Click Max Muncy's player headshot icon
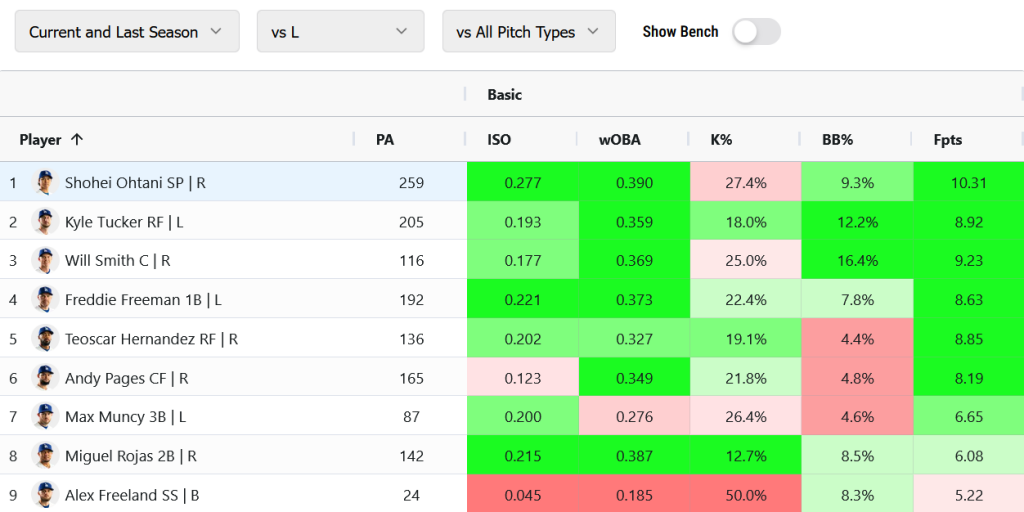 coord(45,416)
